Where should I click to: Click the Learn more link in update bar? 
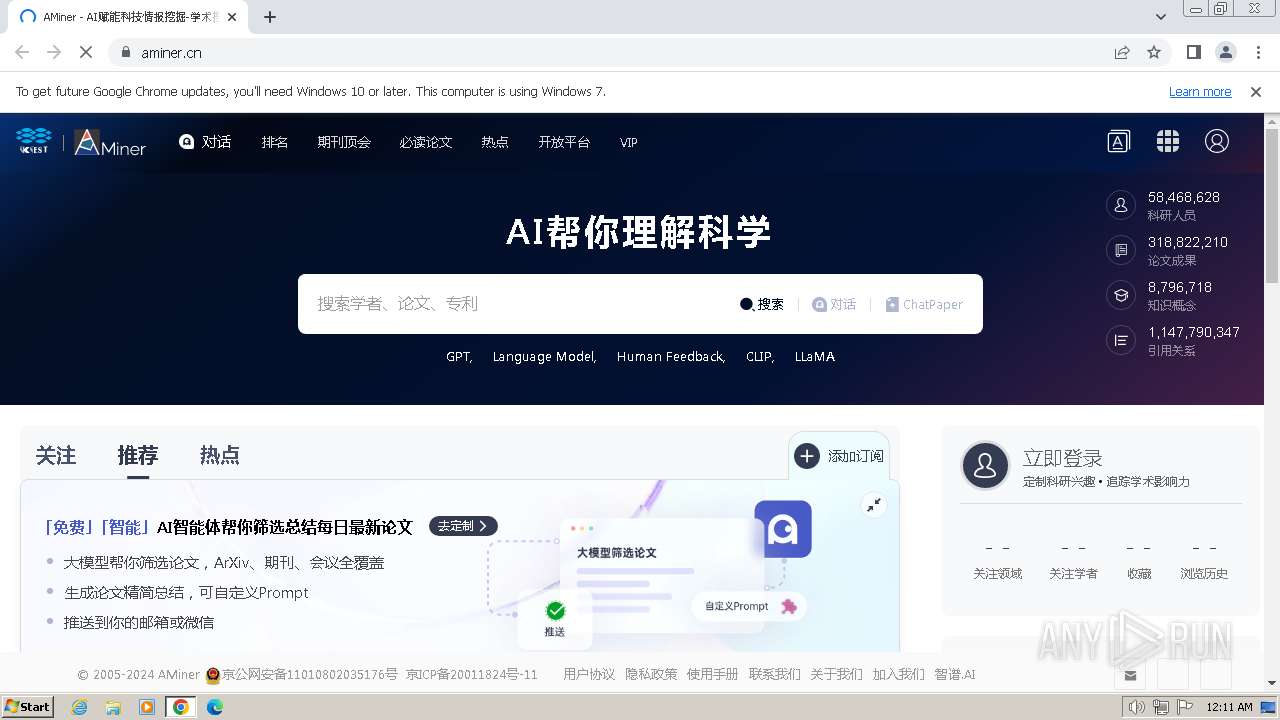[x=1200, y=91]
